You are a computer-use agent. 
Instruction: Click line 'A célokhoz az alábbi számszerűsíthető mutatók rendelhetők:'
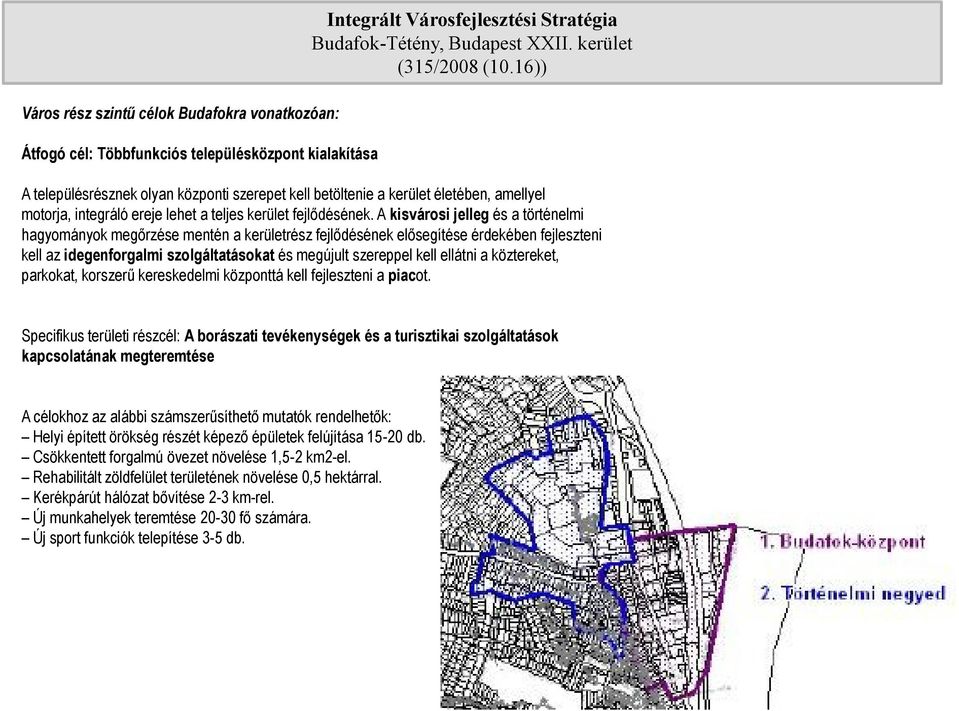206,417
